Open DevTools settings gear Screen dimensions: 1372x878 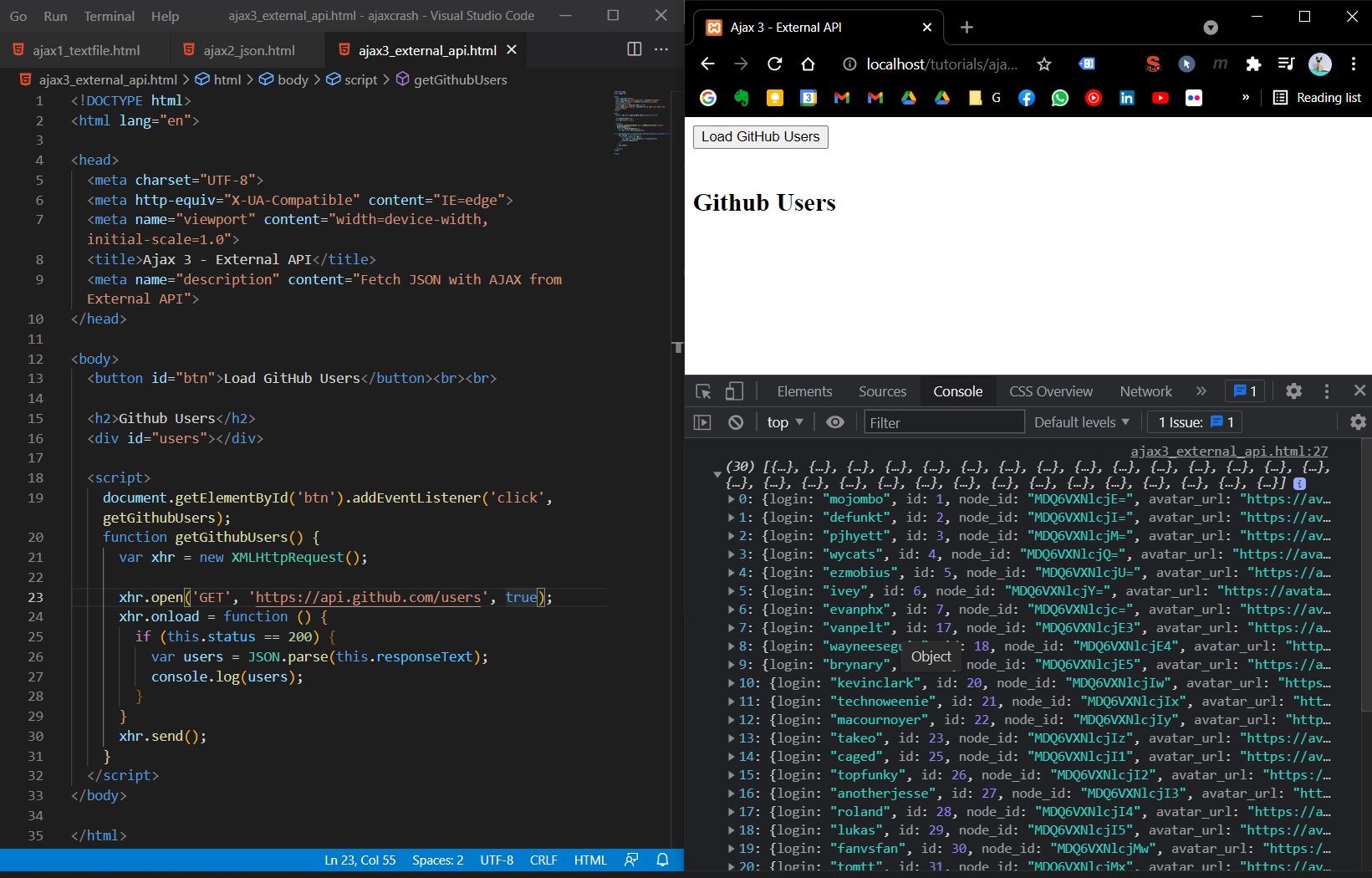click(x=1293, y=391)
